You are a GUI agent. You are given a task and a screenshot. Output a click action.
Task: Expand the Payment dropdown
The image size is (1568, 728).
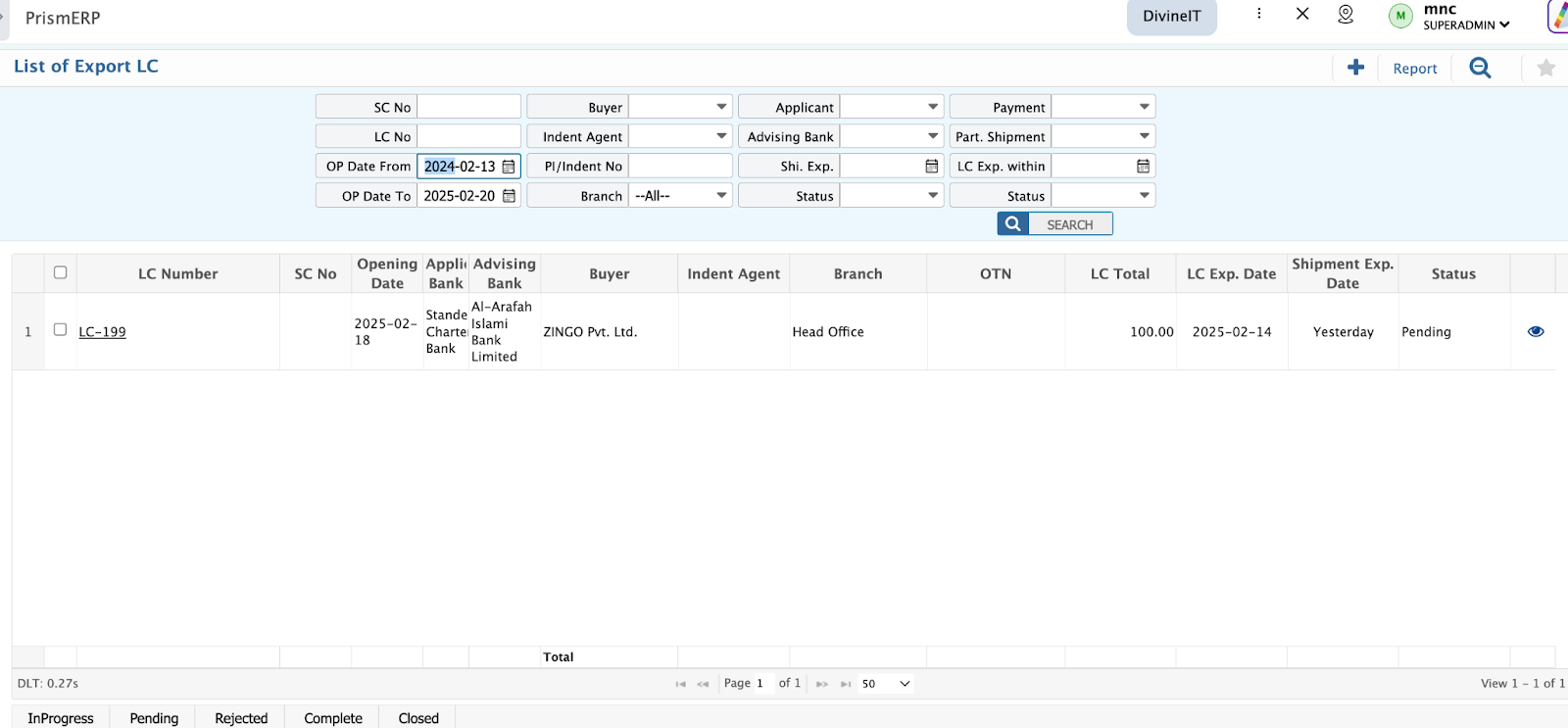1103,107
